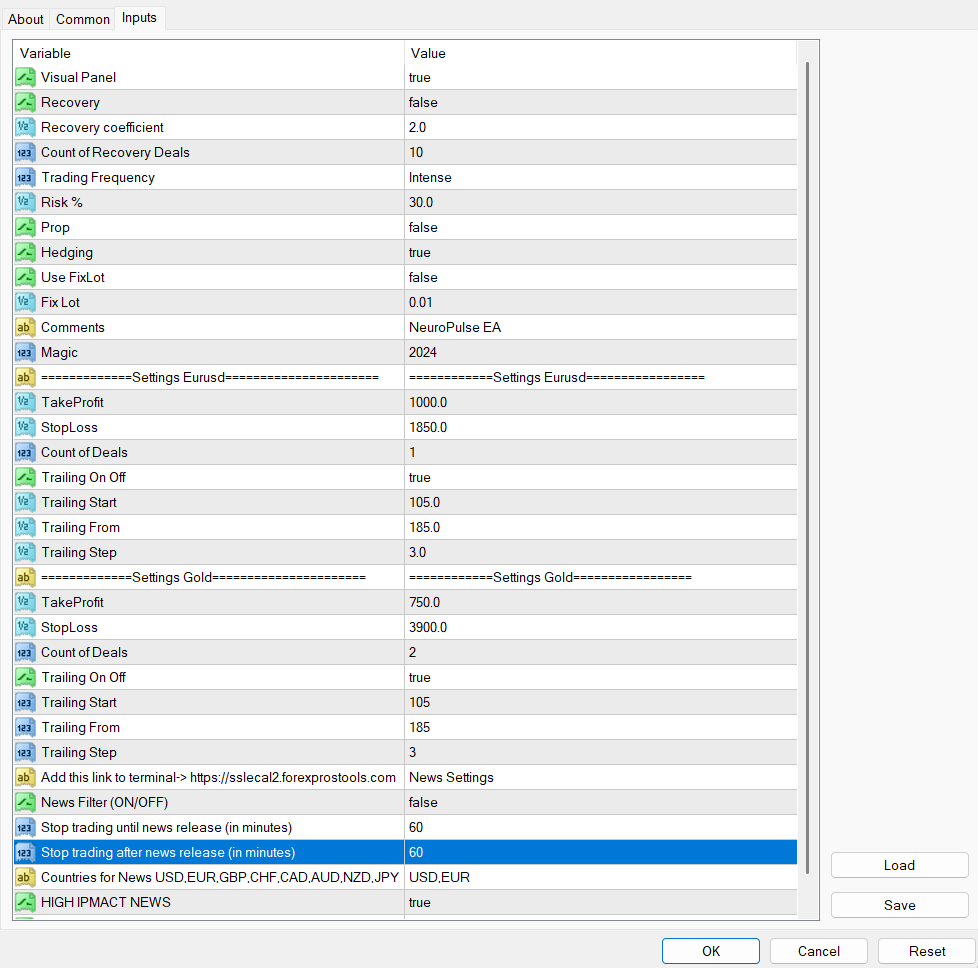Edit the Comments value NeuroPulse EA
The image size is (978, 968).
click(601, 327)
